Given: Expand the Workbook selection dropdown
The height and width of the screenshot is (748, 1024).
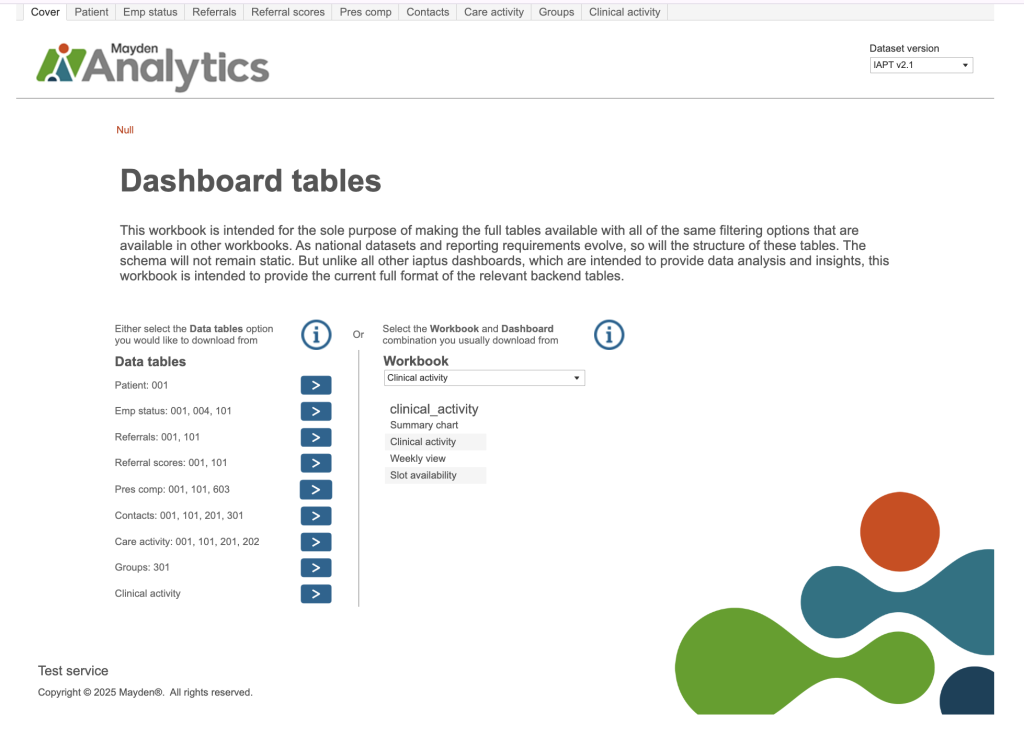Looking at the screenshot, I should tap(484, 378).
